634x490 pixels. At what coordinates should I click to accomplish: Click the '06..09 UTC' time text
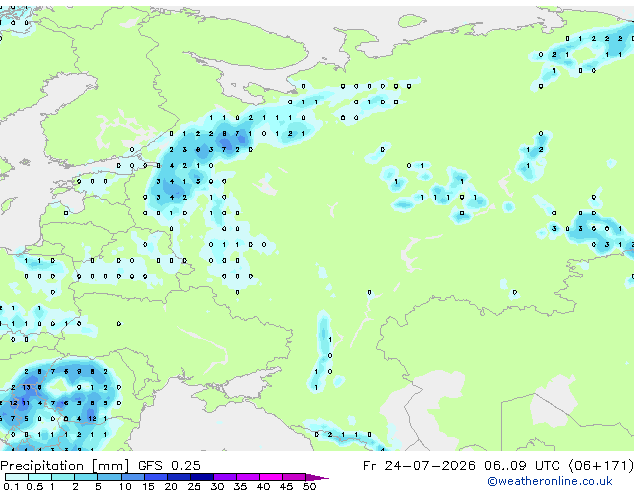point(524,466)
